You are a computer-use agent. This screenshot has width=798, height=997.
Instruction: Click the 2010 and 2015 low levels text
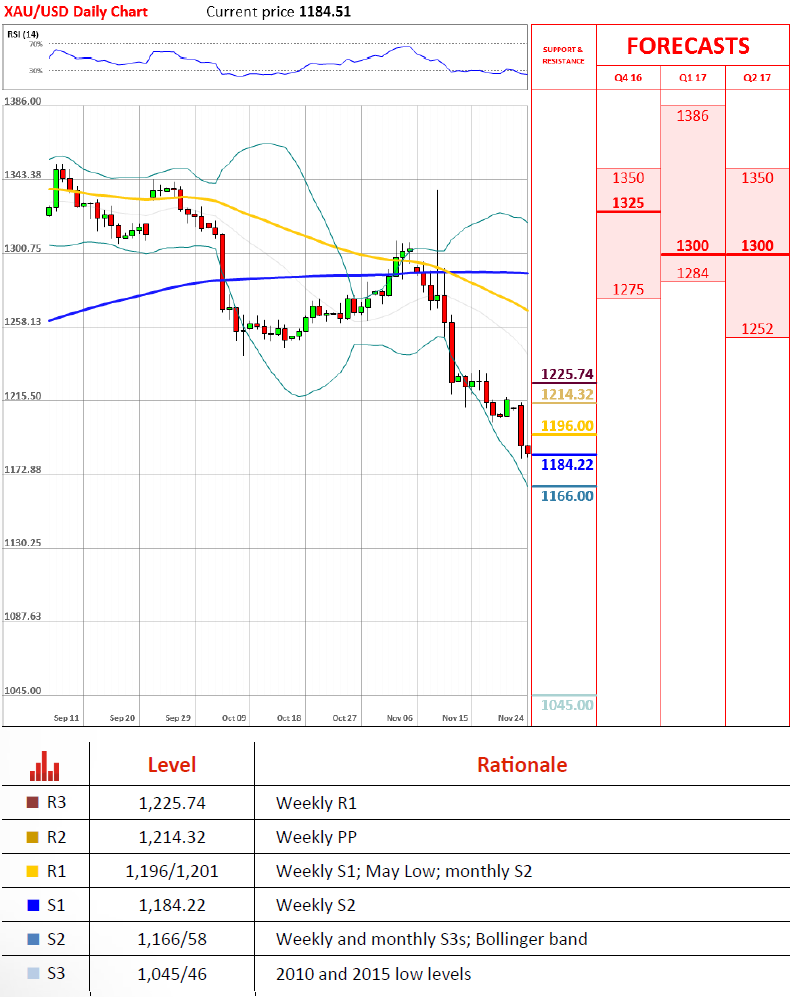click(x=373, y=974)
